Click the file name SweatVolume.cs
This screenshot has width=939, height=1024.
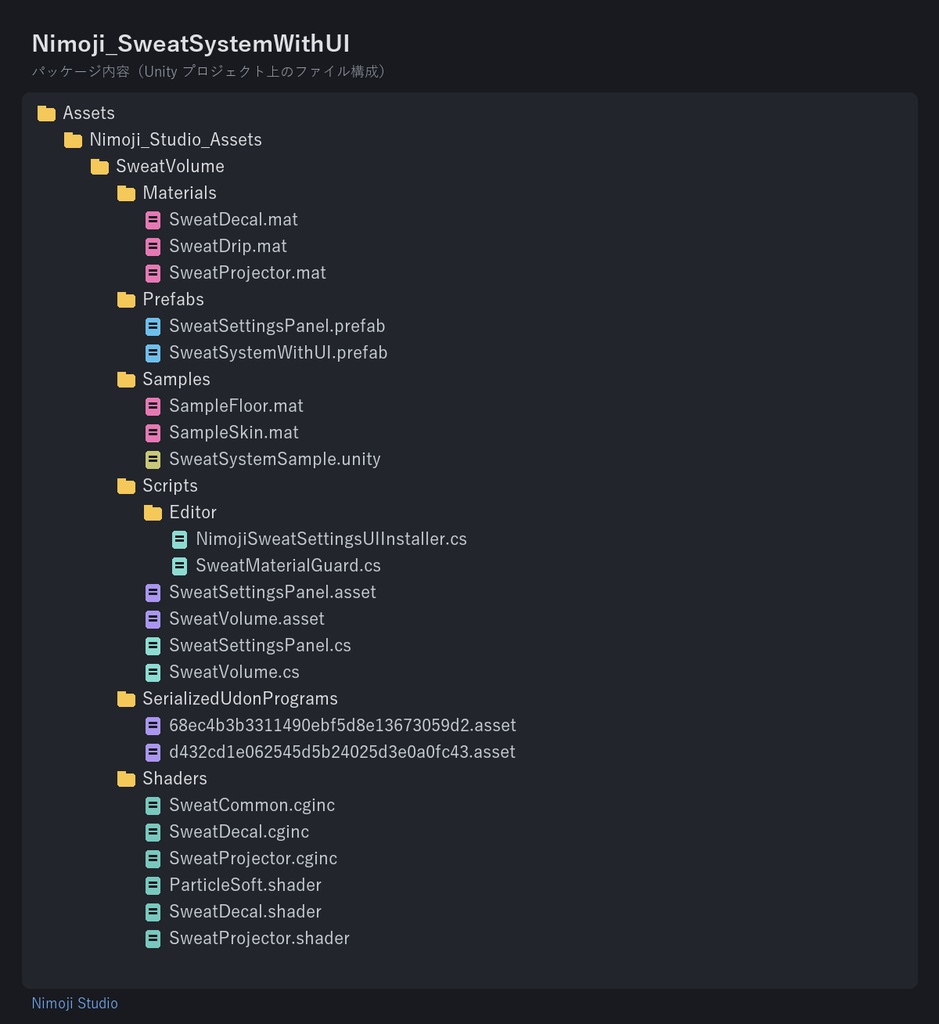[234, 672]
